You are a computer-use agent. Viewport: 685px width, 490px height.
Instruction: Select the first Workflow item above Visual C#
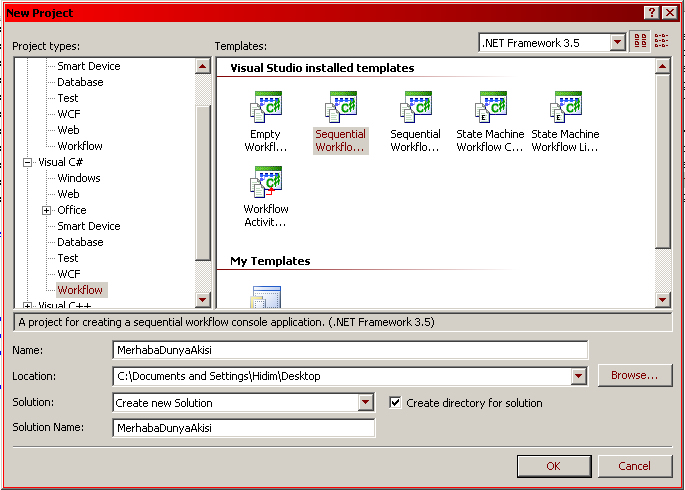80,146
